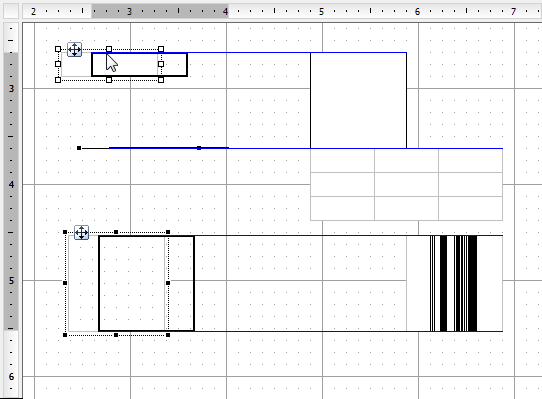Select the bottom-middle black handle of the tall lower control

click(116, 335)
